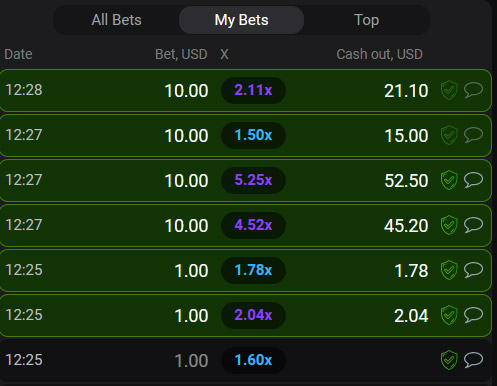Open provably fair shield for 2.11x bet

tap(449, 90)
